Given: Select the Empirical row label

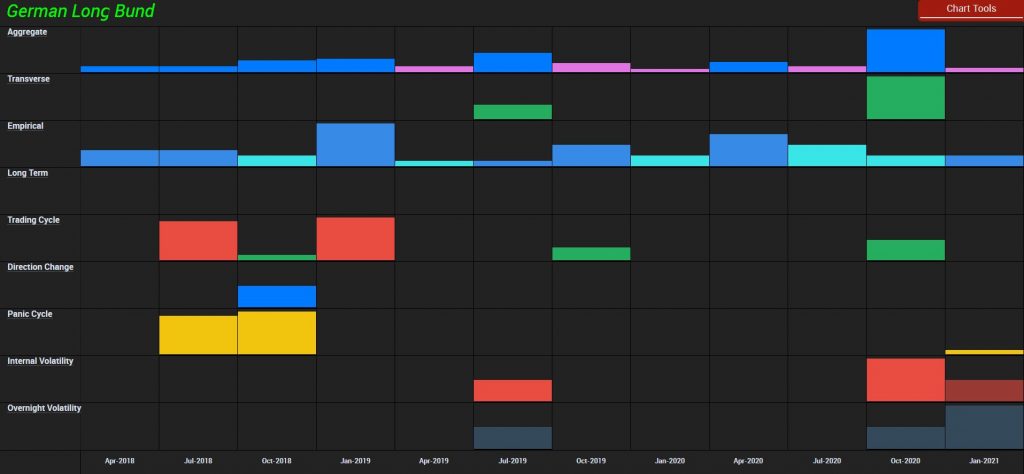Looking at the screenshot, I should [25, 126].
